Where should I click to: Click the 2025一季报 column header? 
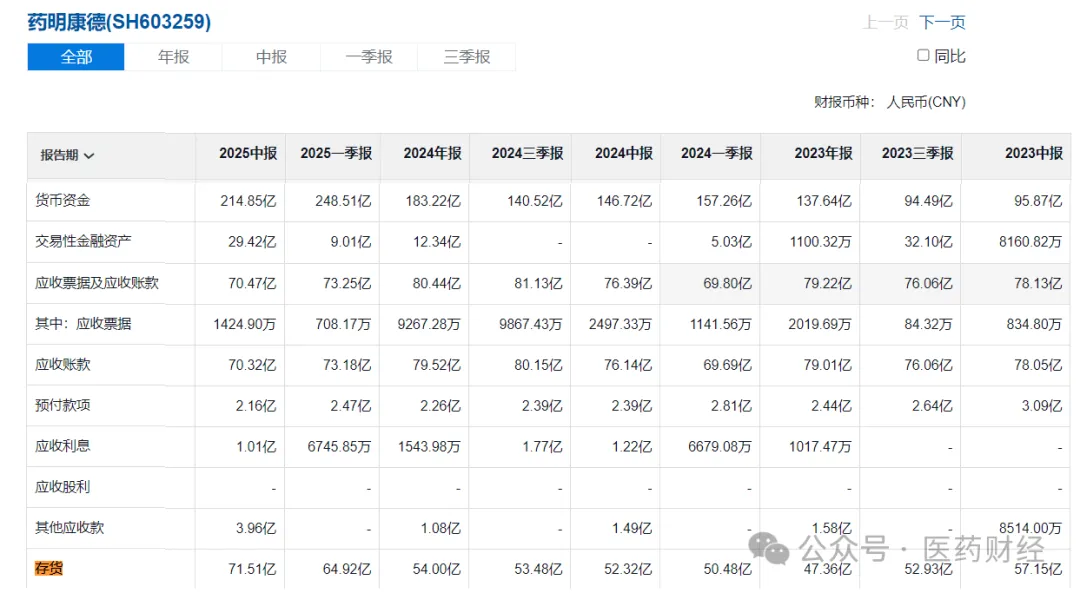pyautogui.click(x=336, y=154)
